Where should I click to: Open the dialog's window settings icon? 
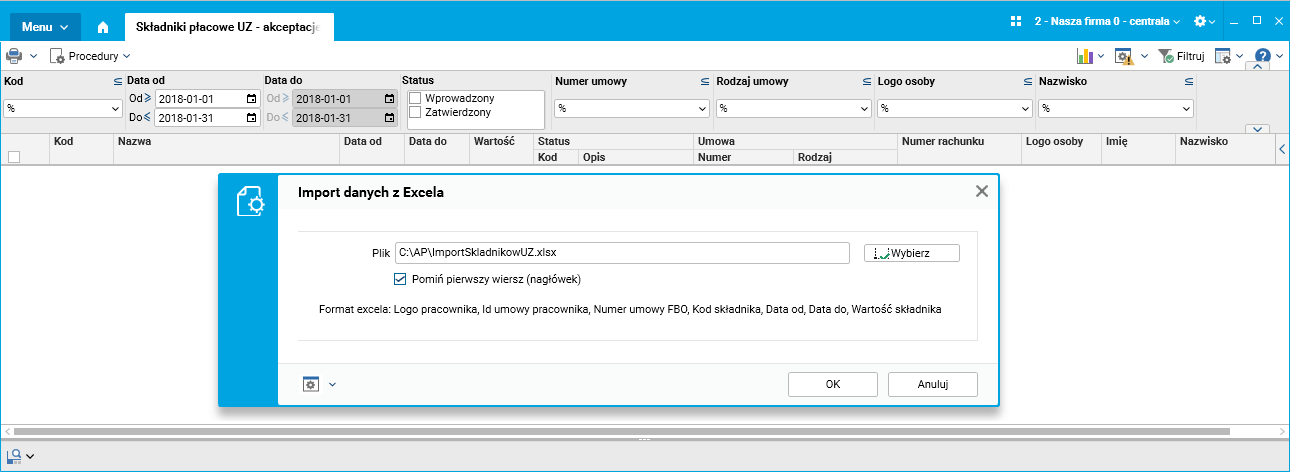[310, 384]
